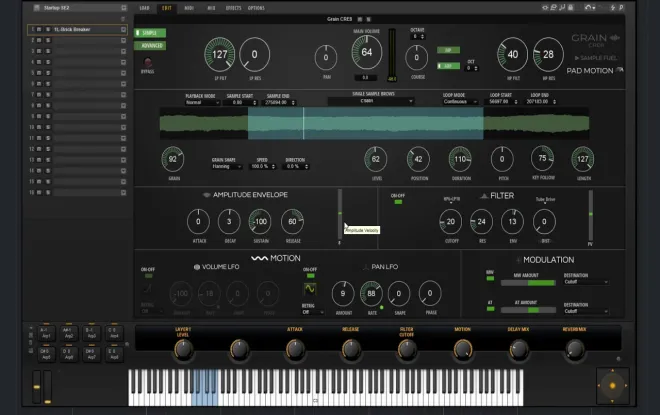Switch to the Effects tab
The image size is (660, 415).
pyautogui.click(x=233, y=8)
